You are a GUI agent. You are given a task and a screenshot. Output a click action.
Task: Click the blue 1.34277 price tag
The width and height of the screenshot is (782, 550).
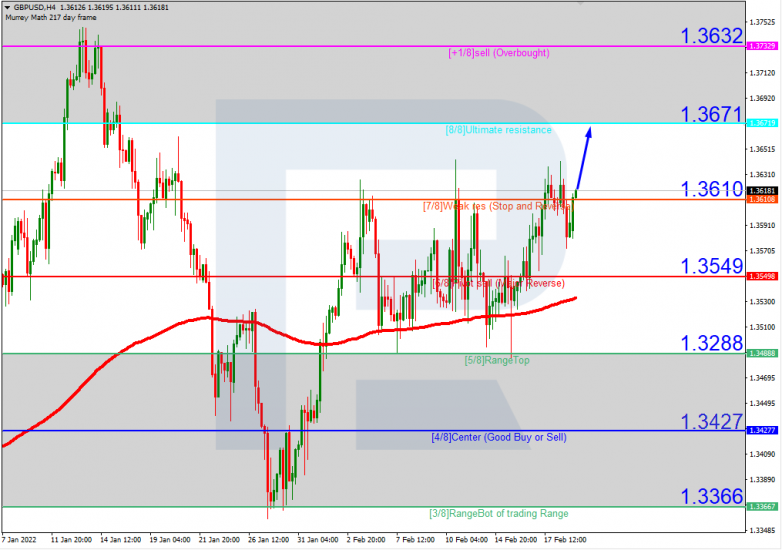coord(762,430)
